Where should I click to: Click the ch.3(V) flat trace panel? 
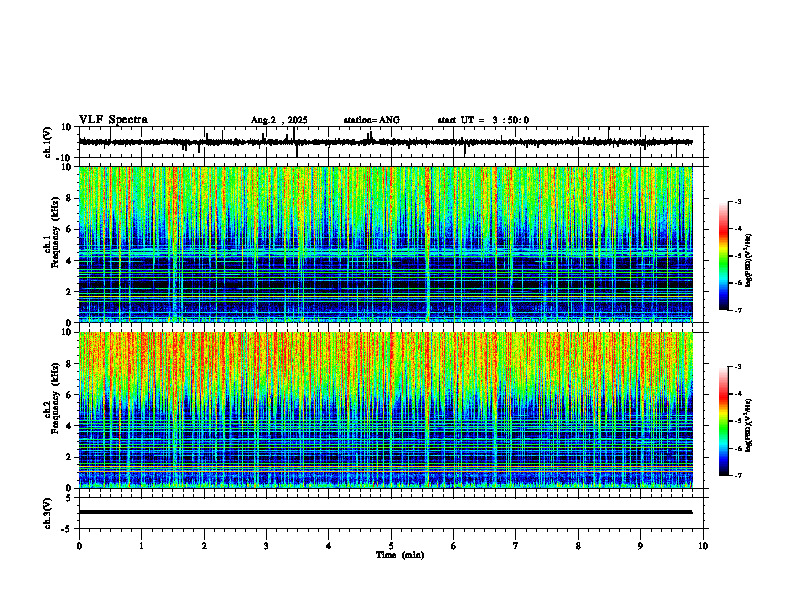pos(393,513)
